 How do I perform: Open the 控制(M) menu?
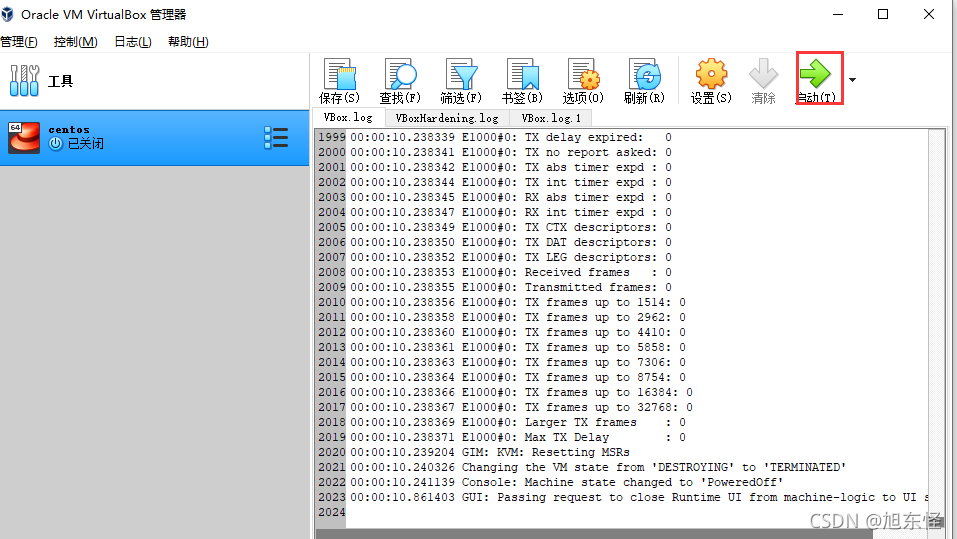[76, 42]
